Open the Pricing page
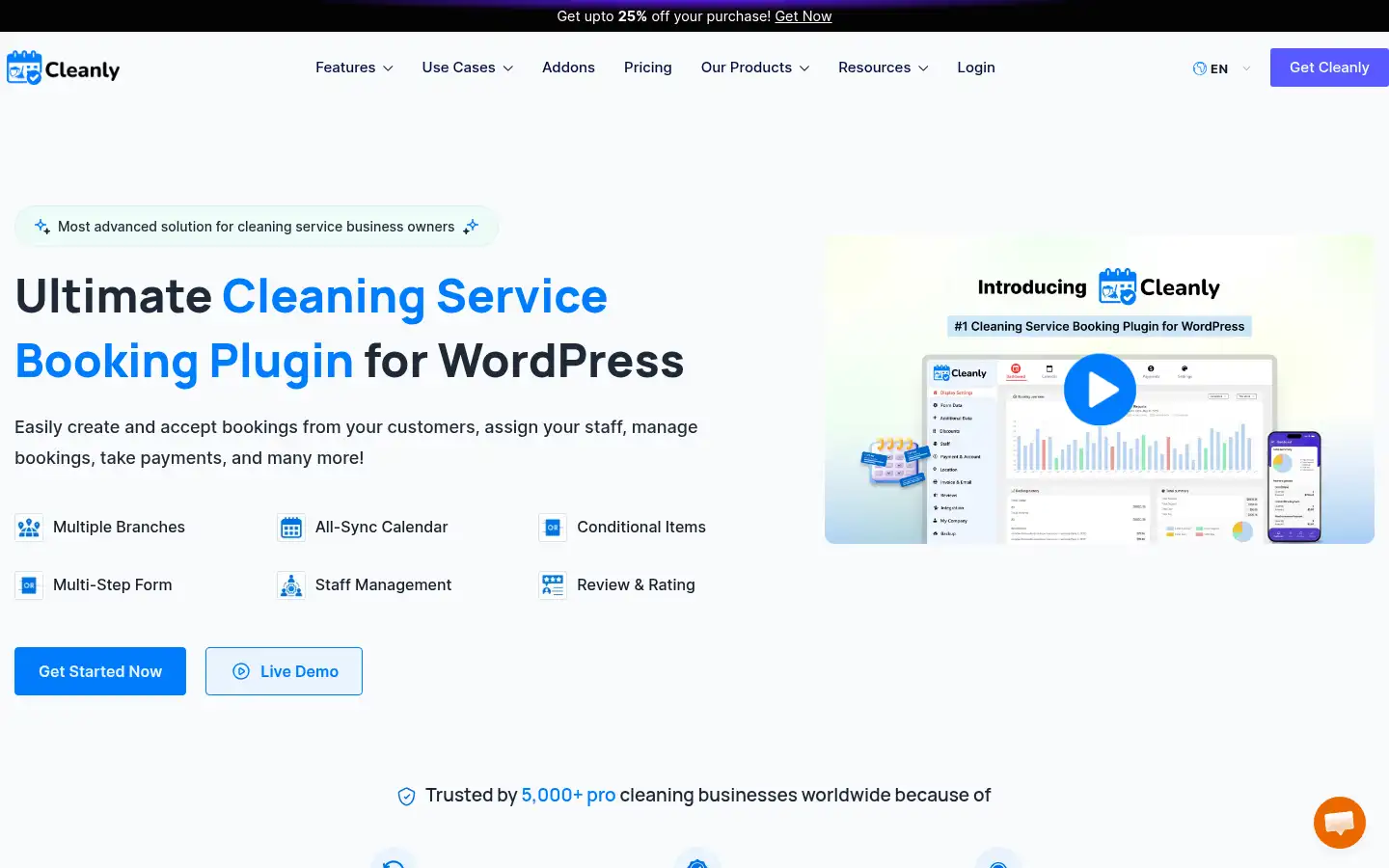The width and height of the screenshot is (1389, 868). click(x=647, y=68)
